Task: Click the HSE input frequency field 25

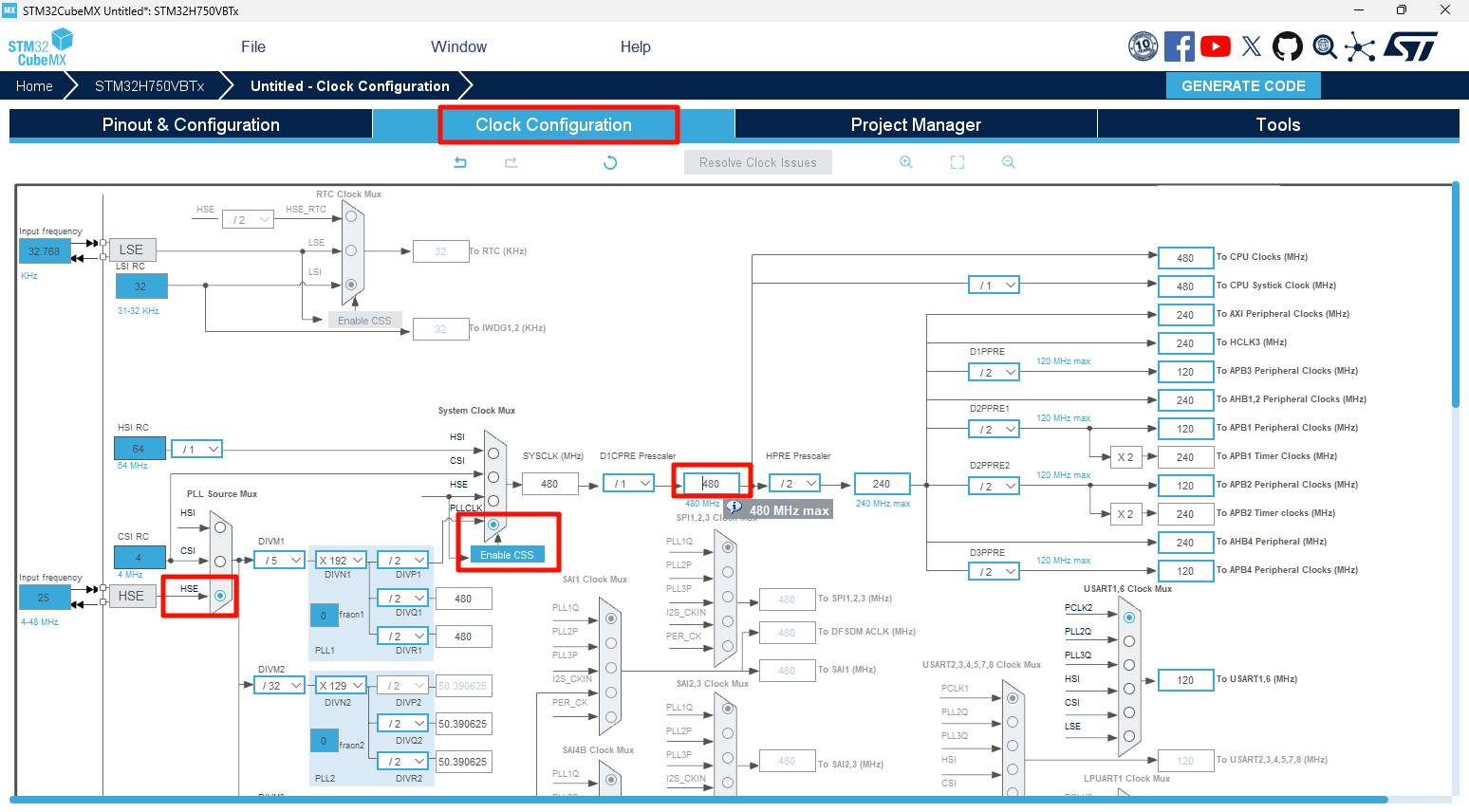Action: pyautogui.click(x=44, y=598)
